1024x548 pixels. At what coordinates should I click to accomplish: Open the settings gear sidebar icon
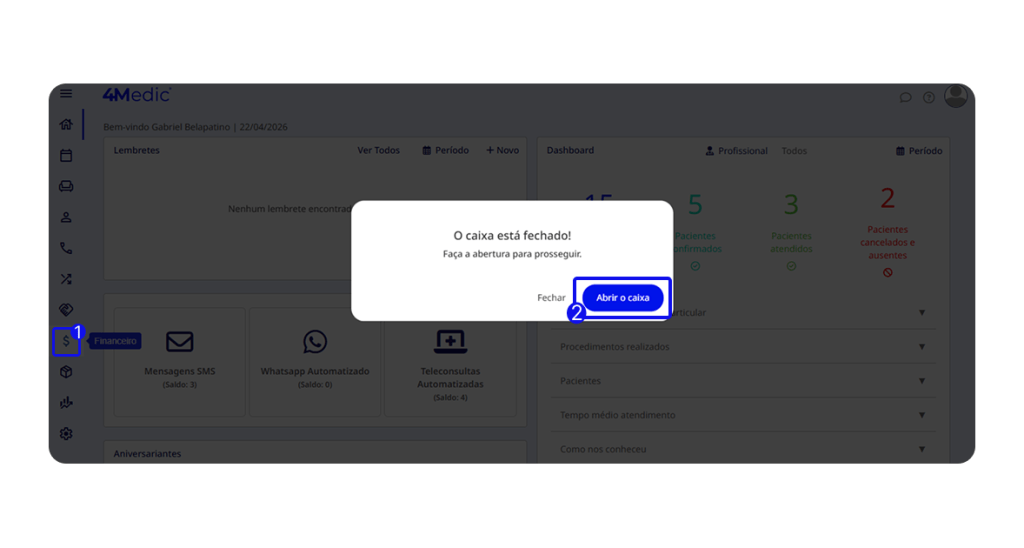66,434
